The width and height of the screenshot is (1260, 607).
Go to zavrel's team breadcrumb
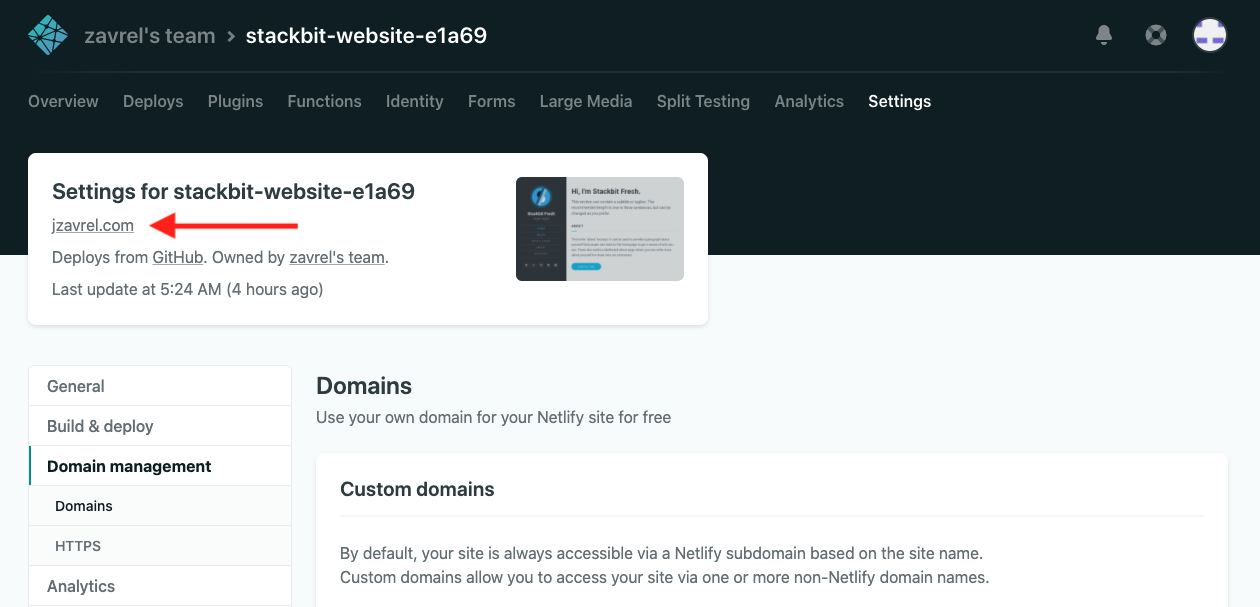click(150, 36)
